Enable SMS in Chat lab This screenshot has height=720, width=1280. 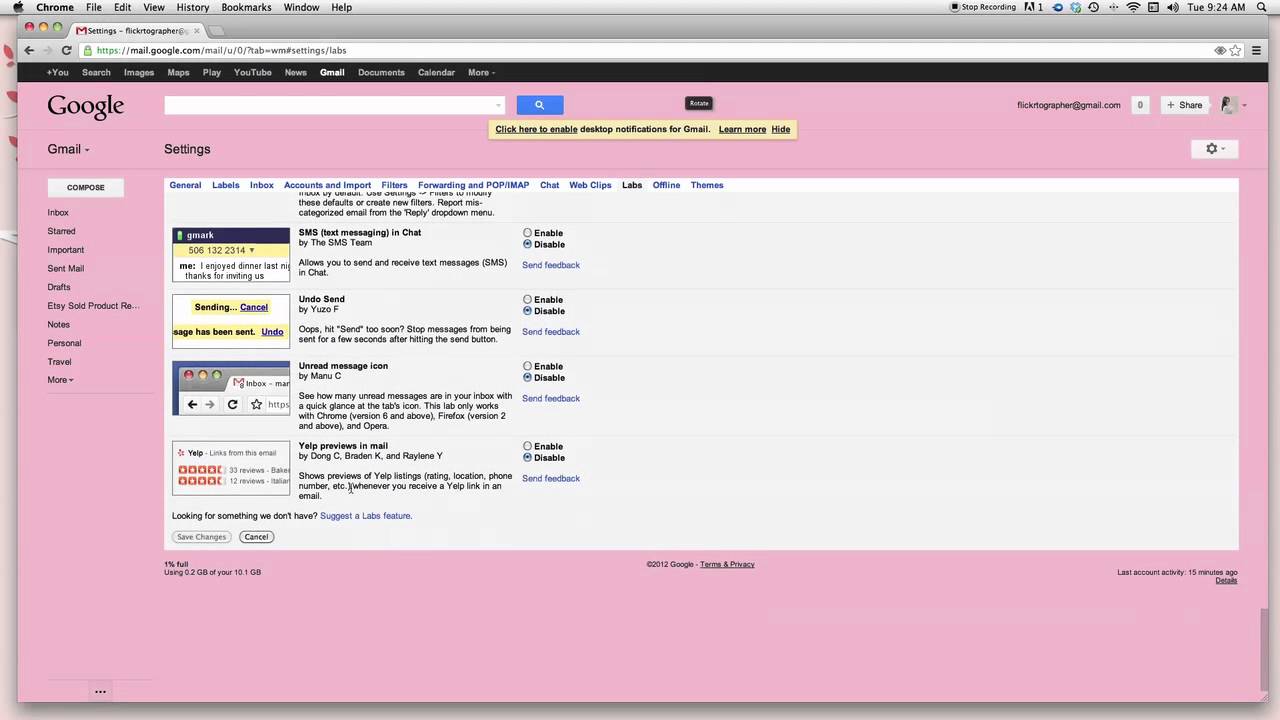(527, 233)
